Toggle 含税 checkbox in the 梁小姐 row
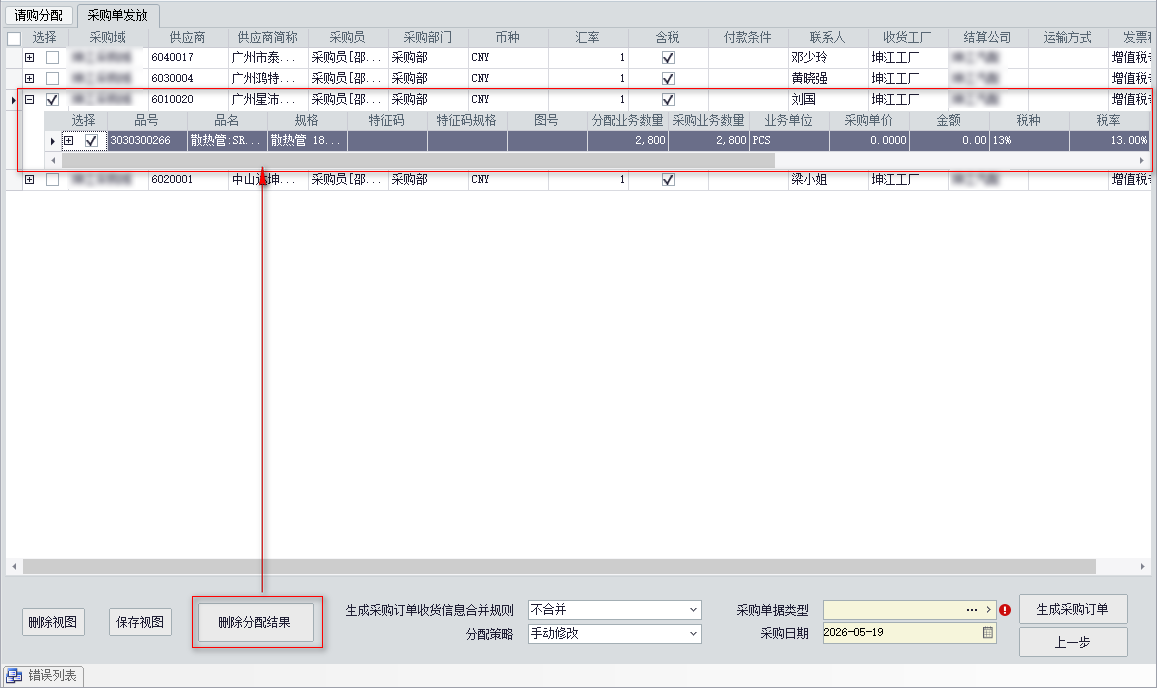Screen dimensions: 1157x688 [x=669, y=179]
